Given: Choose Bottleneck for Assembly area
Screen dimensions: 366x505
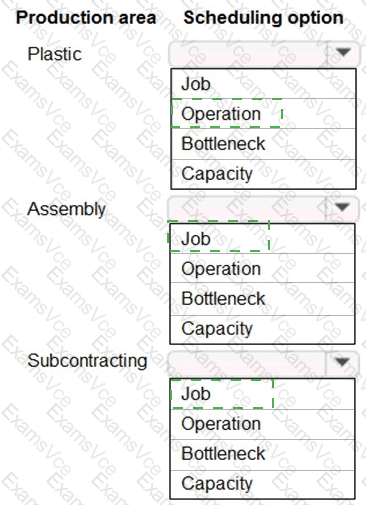Looking at the screenshot, I should [262, 299].
